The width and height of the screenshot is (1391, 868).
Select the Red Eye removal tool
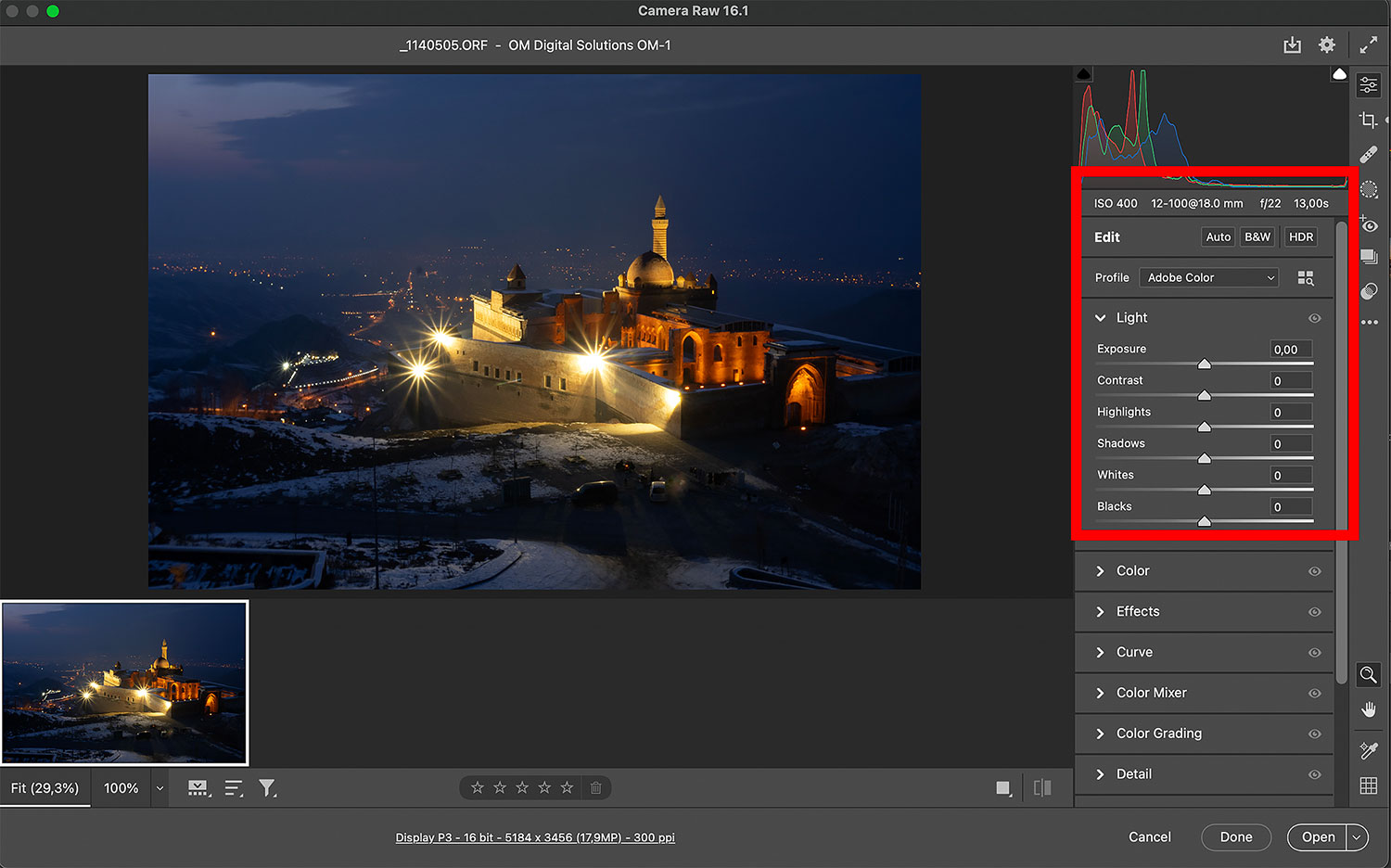1370,225
